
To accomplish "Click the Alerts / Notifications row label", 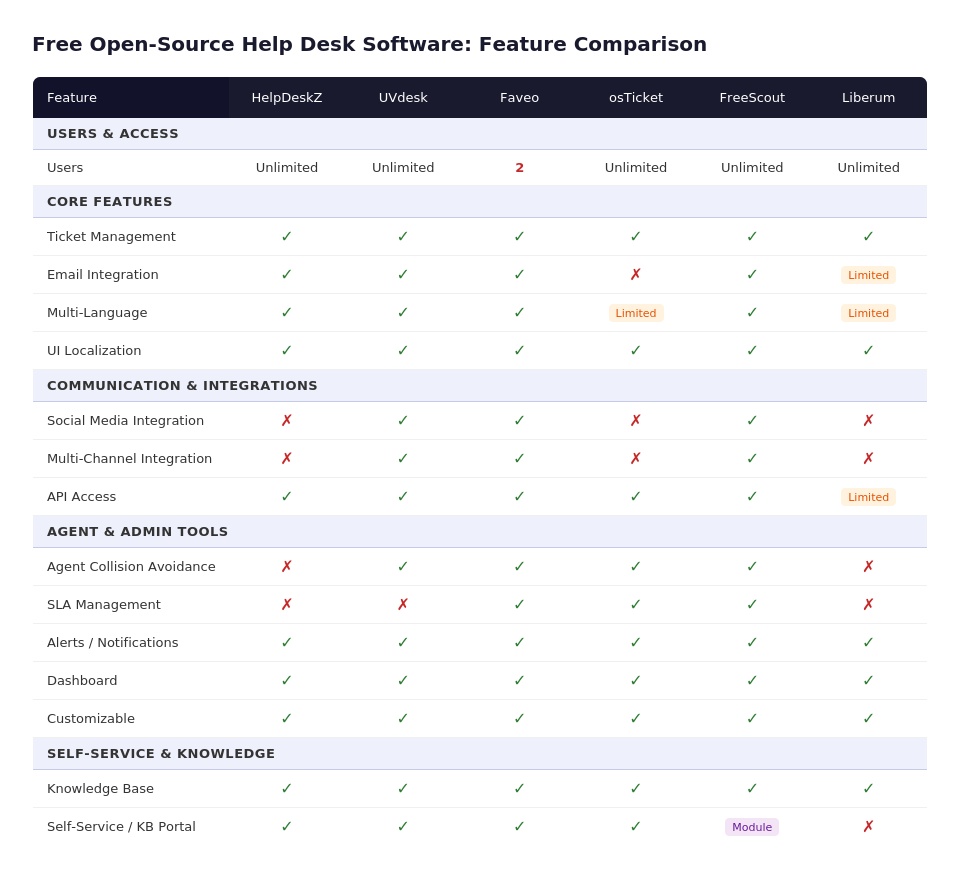I will 112,642.
